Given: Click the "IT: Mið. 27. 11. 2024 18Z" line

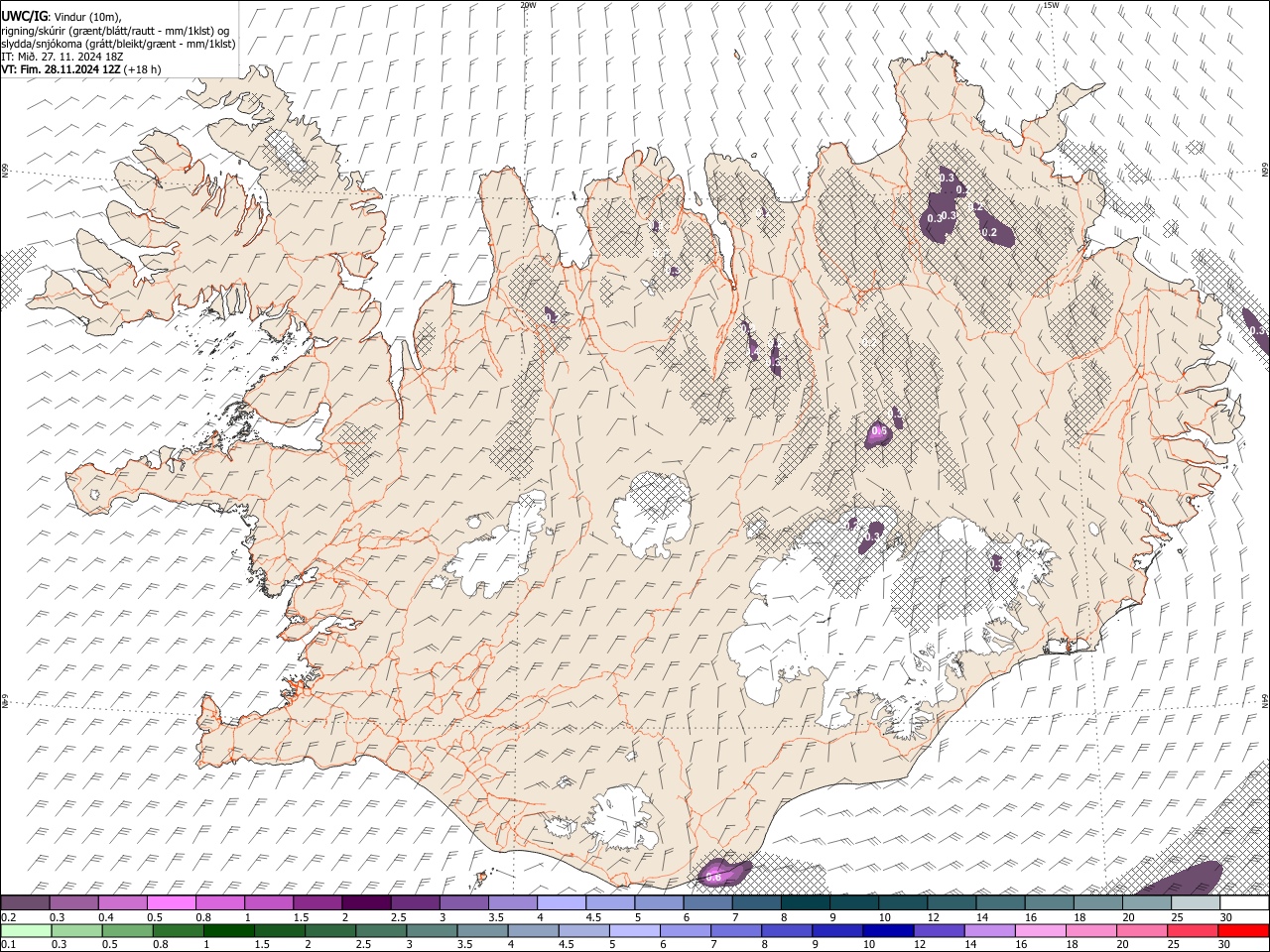Looking at the screenshot, I should coord(62,57).
